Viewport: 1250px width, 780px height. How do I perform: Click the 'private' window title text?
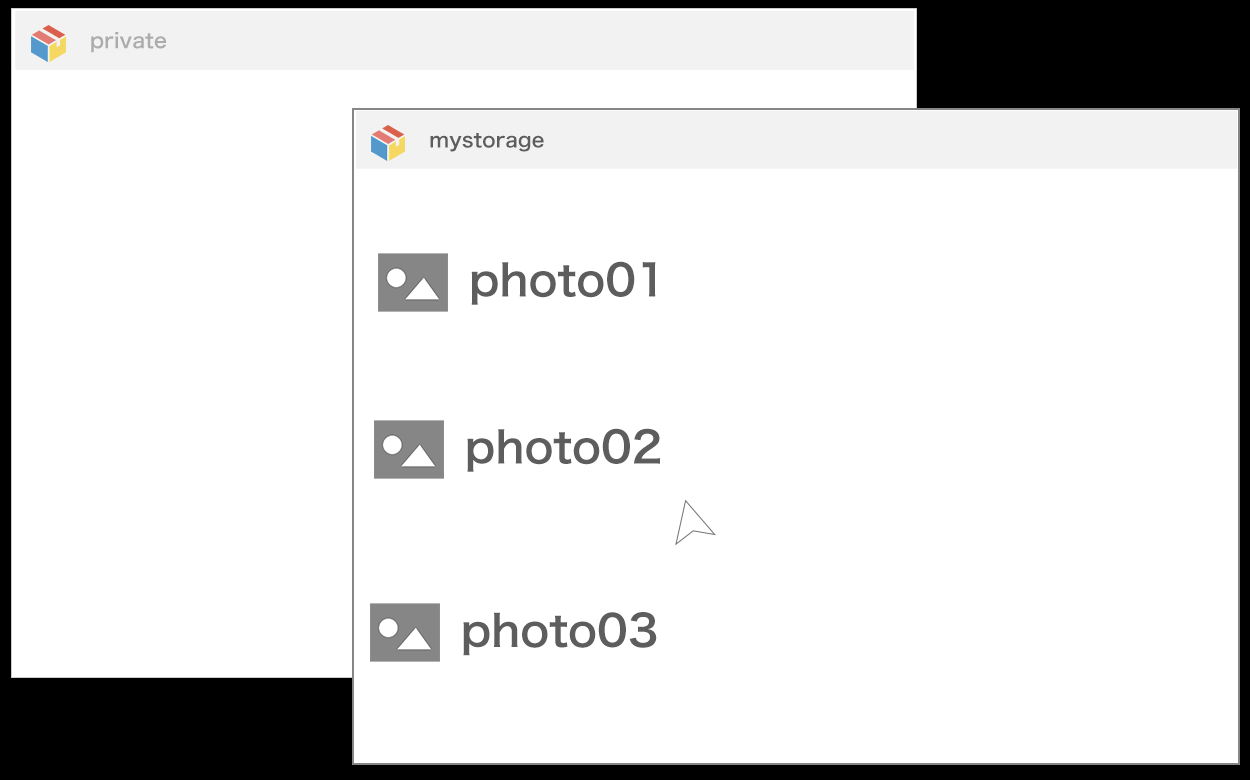pos(128,42)
